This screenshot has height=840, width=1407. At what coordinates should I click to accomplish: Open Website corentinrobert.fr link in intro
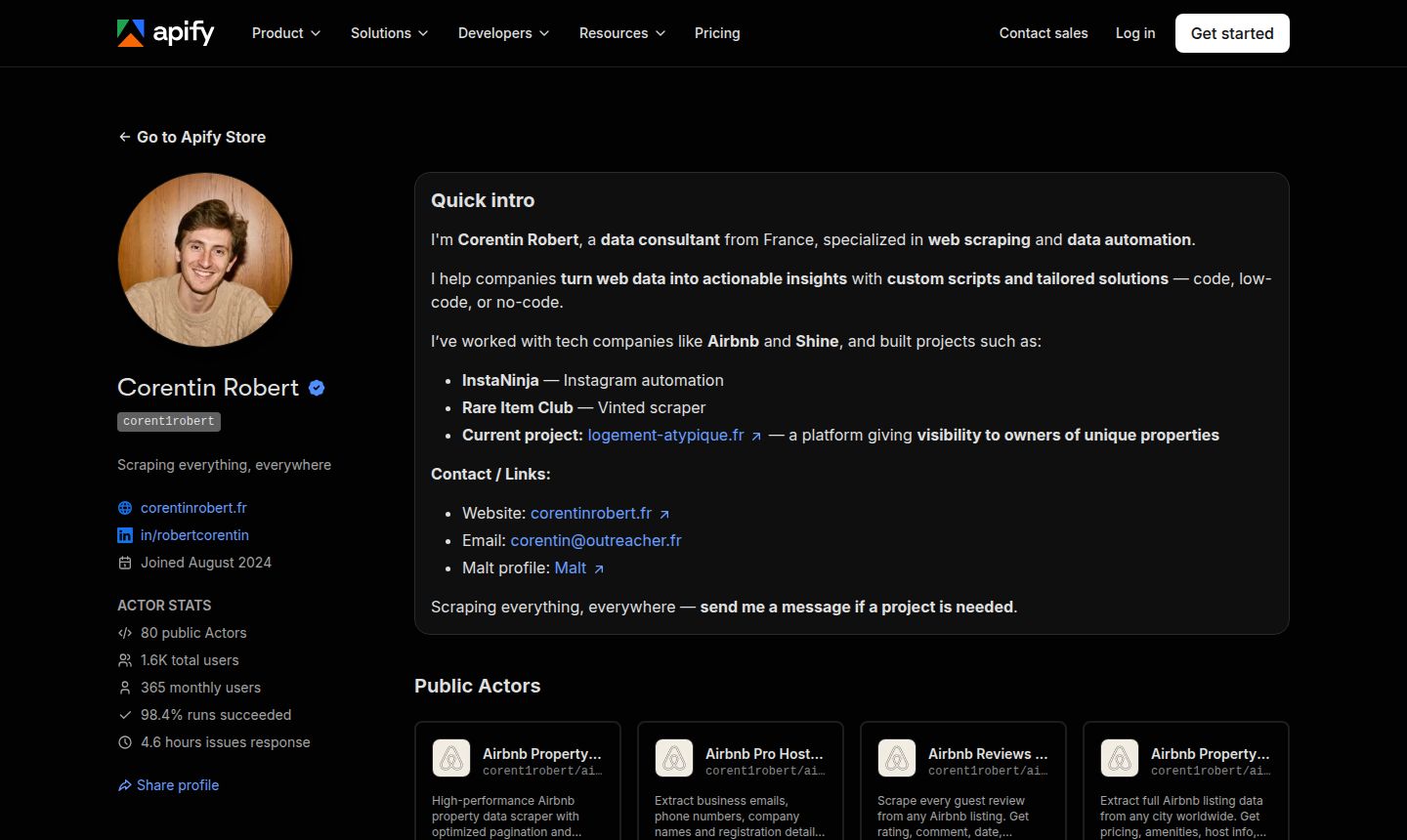tap(591, 513)
